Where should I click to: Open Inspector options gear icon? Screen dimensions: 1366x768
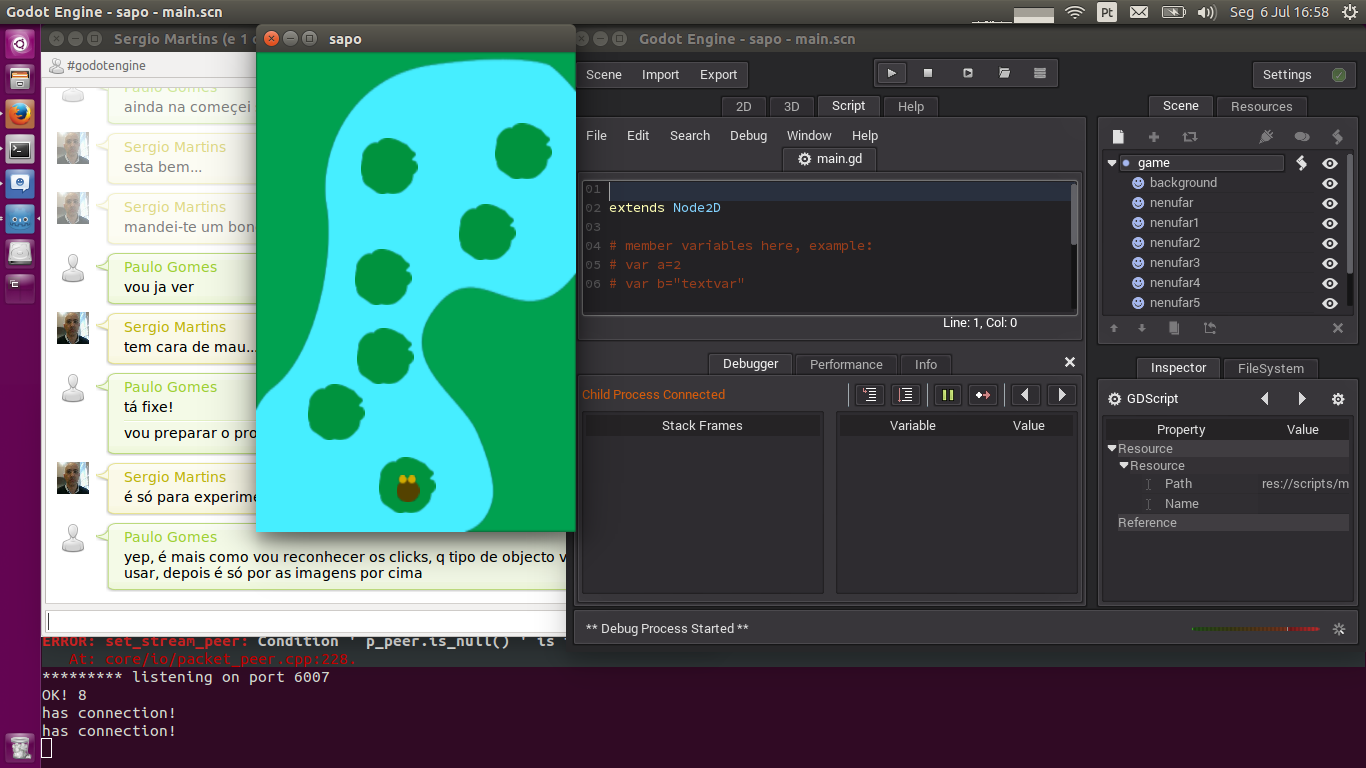coord(1338,399)
